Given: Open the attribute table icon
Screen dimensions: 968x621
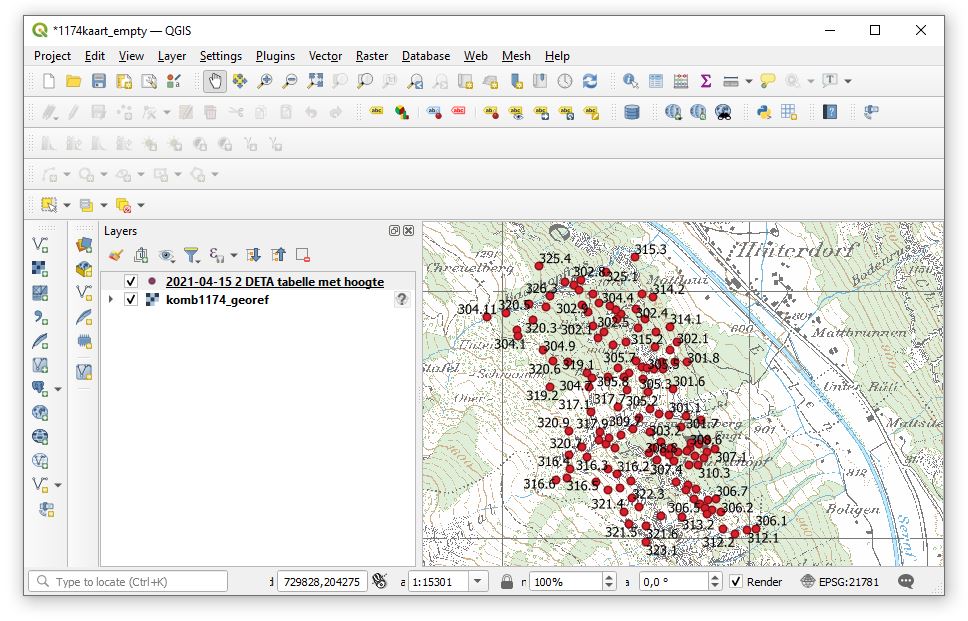Looking at the screenshot, I should 656,81.
